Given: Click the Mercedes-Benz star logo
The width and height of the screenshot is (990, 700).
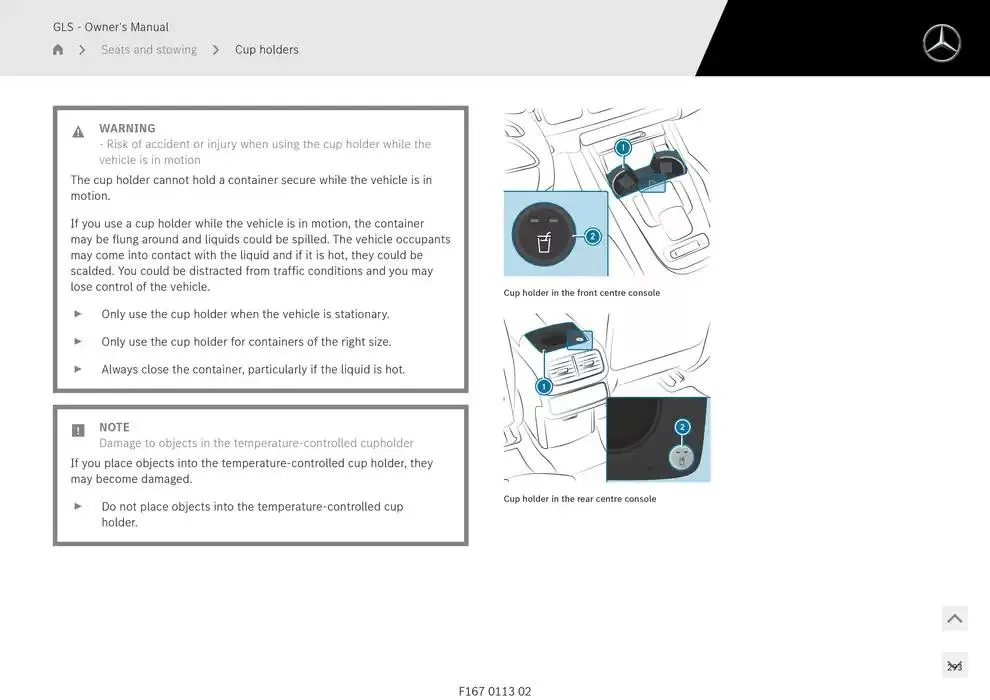Looking at the screenshot, I should [940, 44].
